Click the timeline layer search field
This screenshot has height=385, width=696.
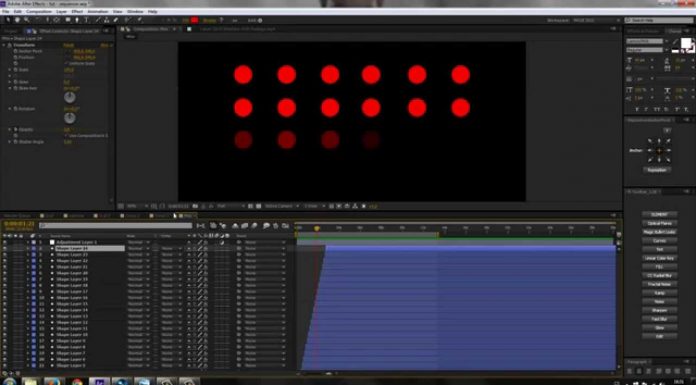(115, 226)
